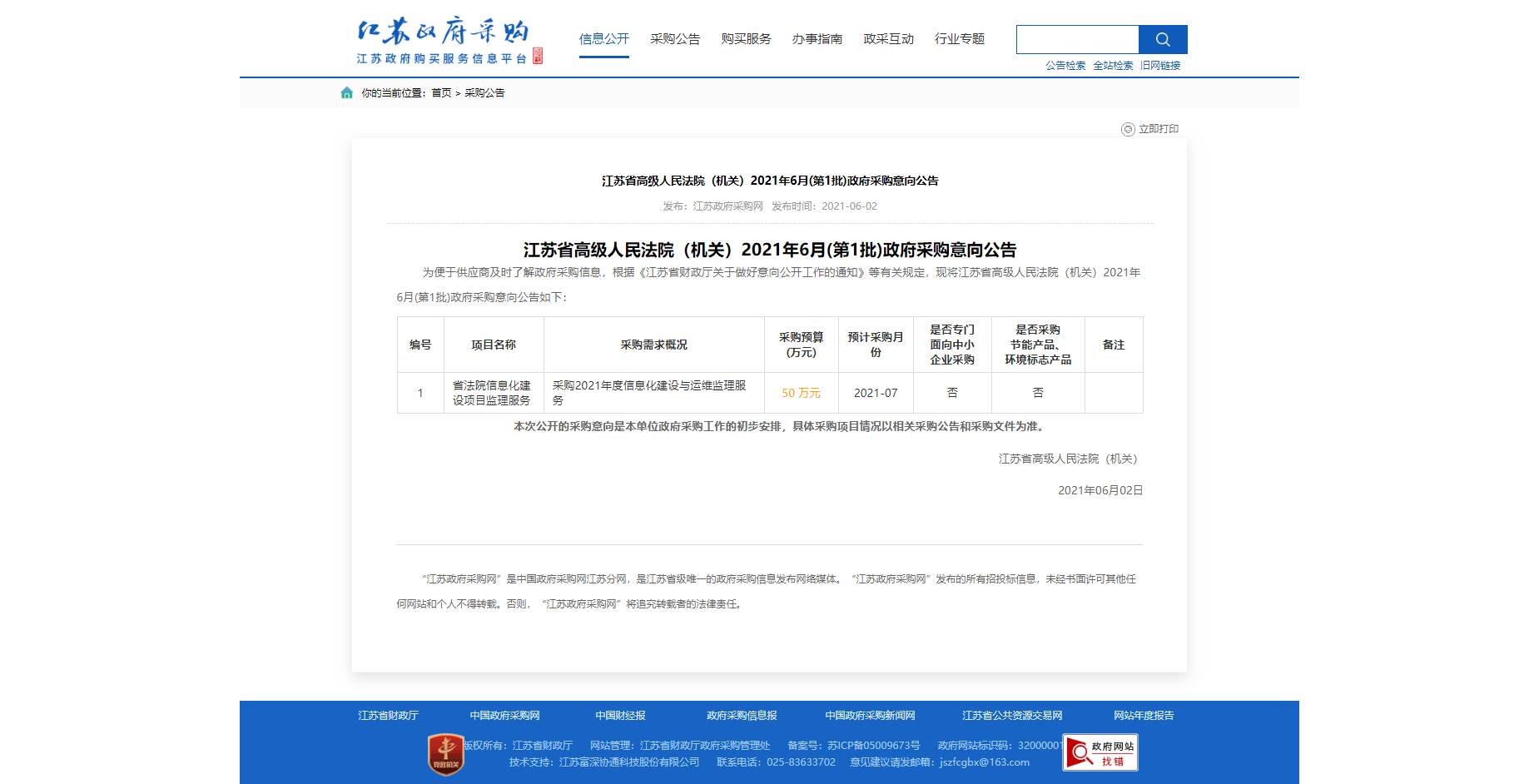Open the 旧网链接 link
This screenshot has height=784, width=1539.
click(1160, 66)
